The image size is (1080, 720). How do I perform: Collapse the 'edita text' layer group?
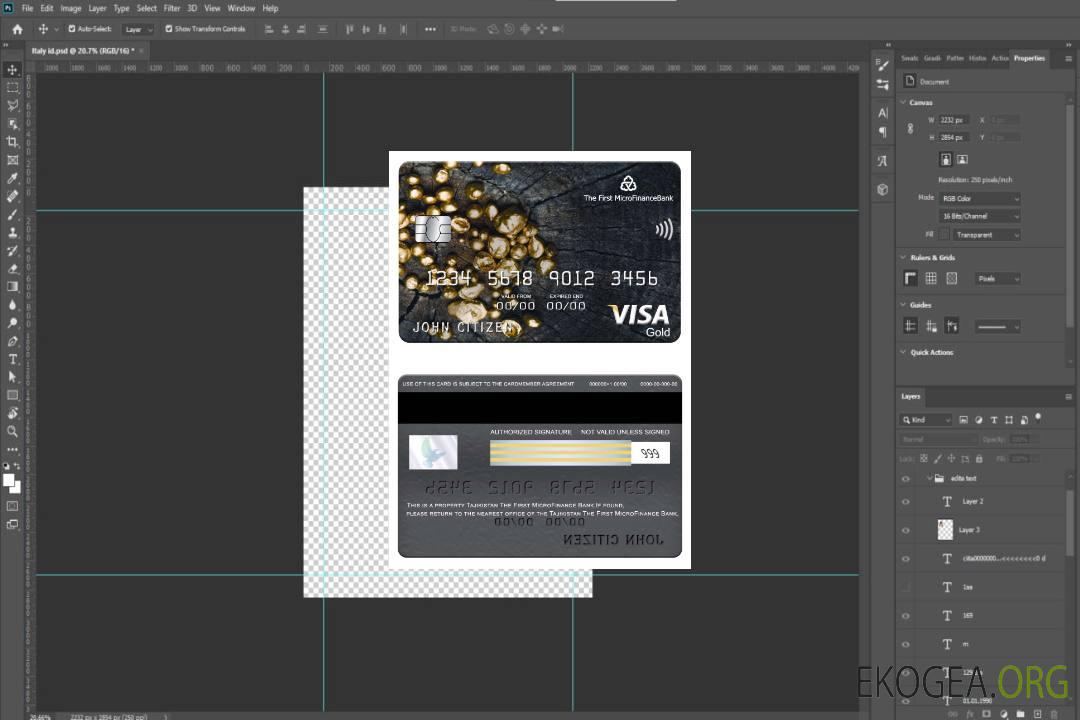tap(928, 479)
